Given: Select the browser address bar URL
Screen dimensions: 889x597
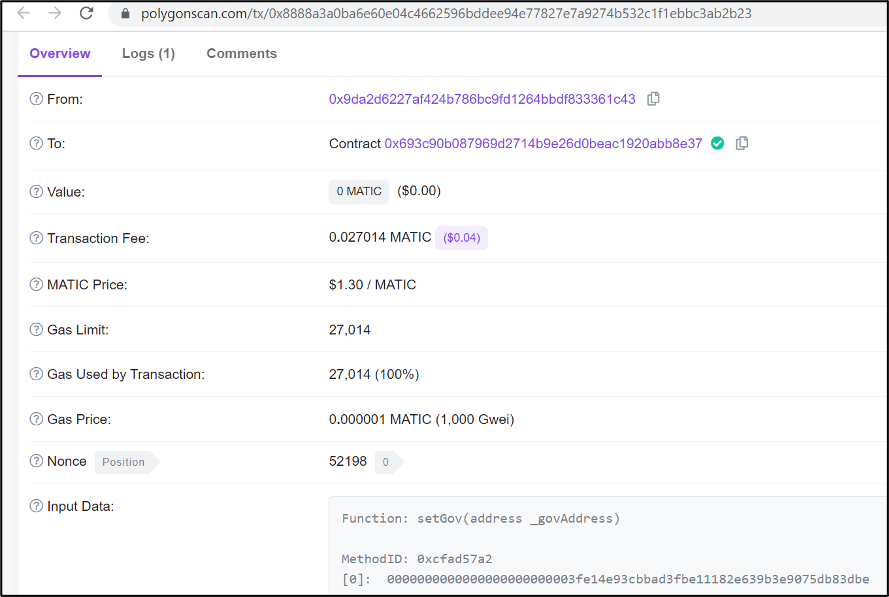Looking at the screenshot, I should point(446,14).
